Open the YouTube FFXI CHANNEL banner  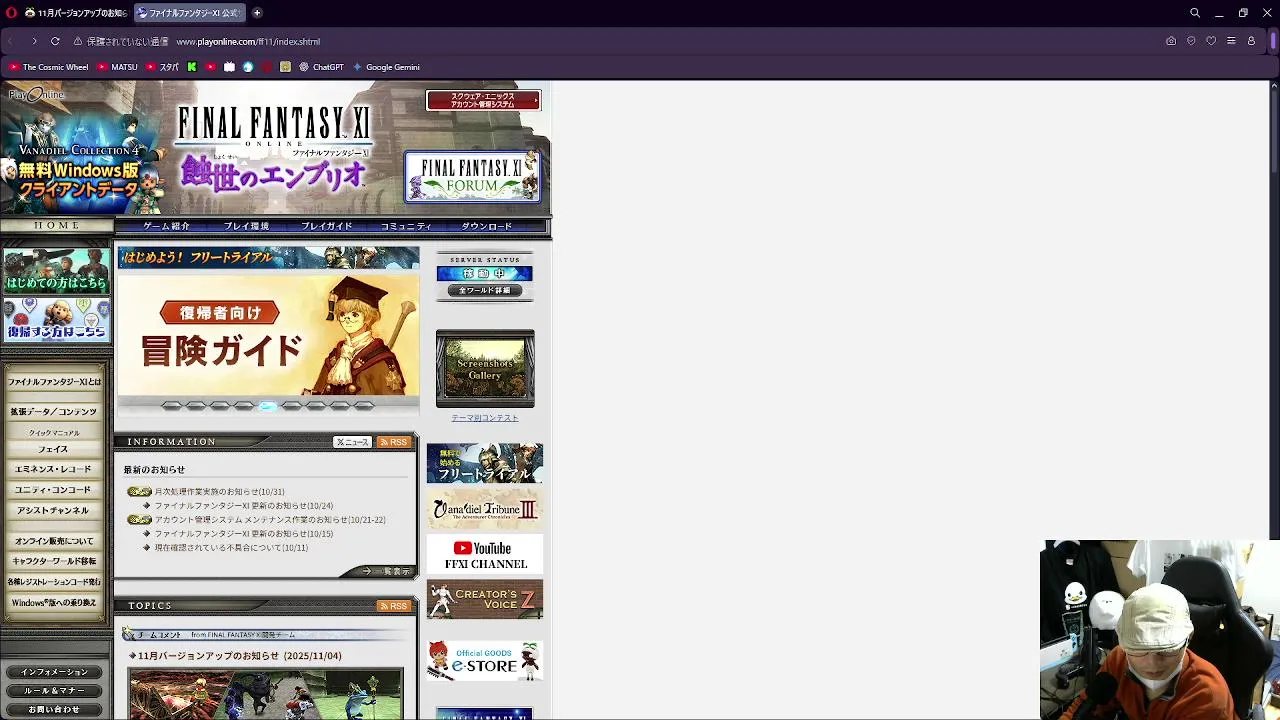(485, 555)
